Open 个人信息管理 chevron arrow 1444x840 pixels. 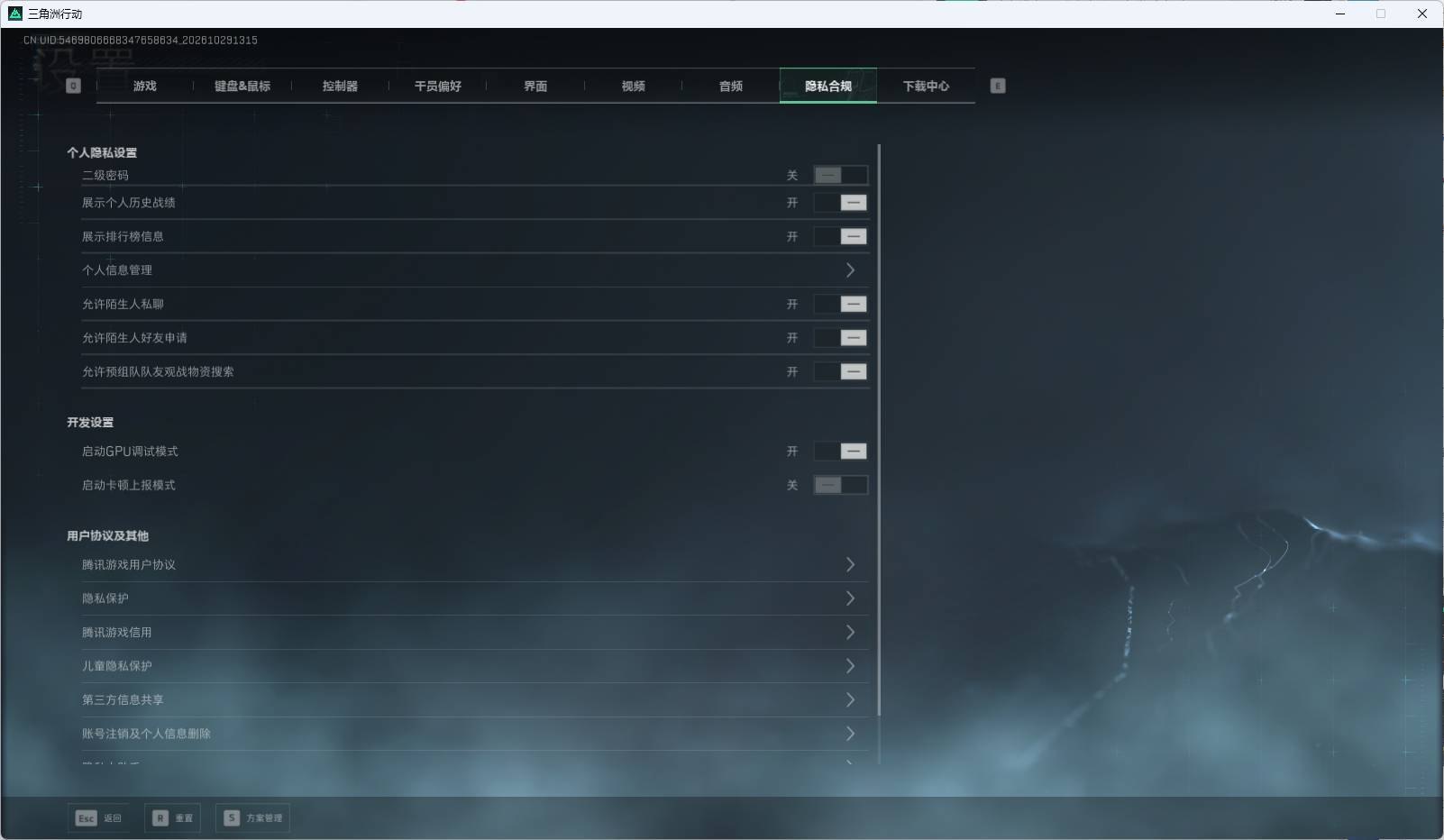(x=850, y=270)
